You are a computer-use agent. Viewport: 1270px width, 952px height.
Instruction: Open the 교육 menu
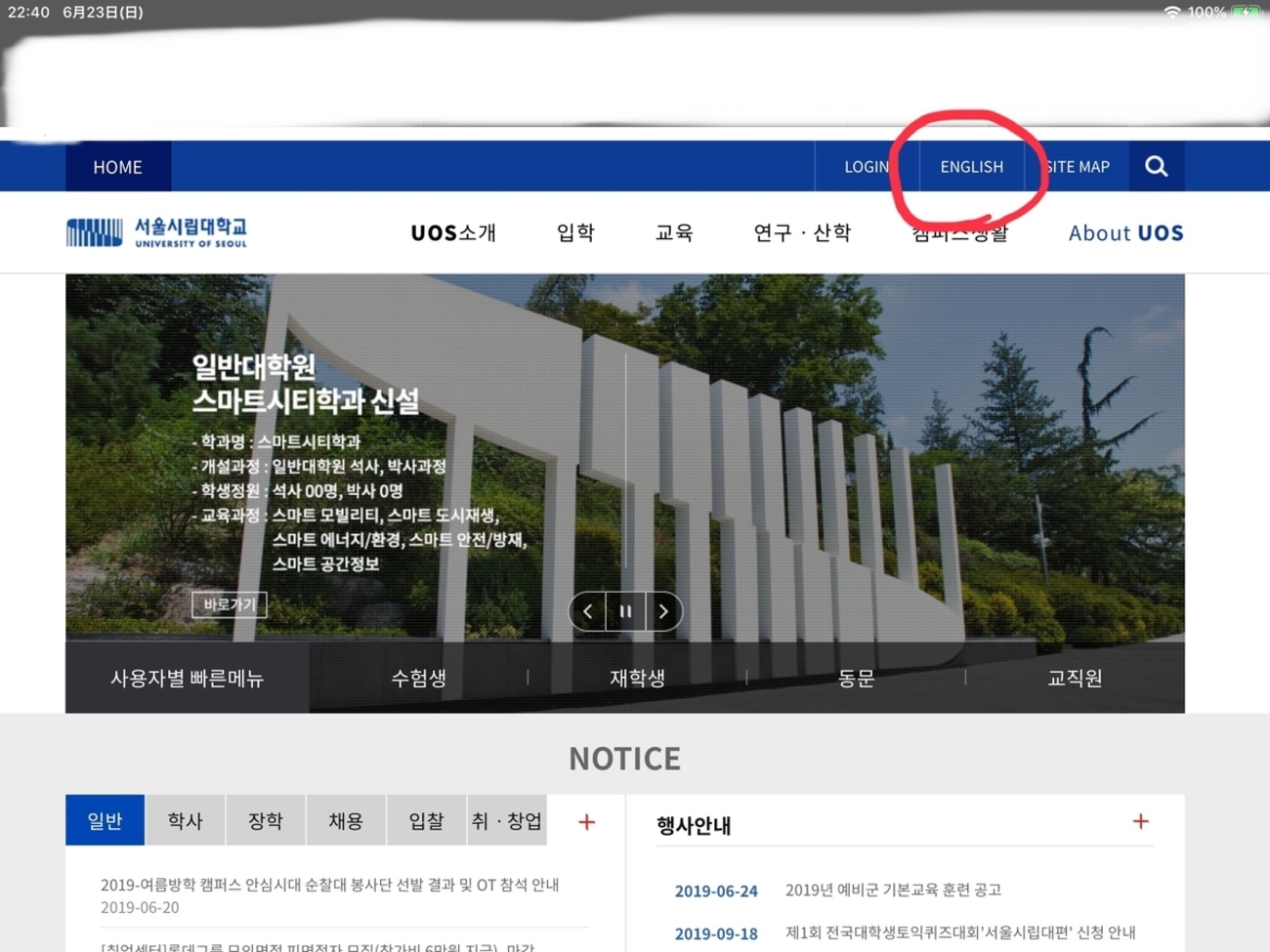[674, 232]
